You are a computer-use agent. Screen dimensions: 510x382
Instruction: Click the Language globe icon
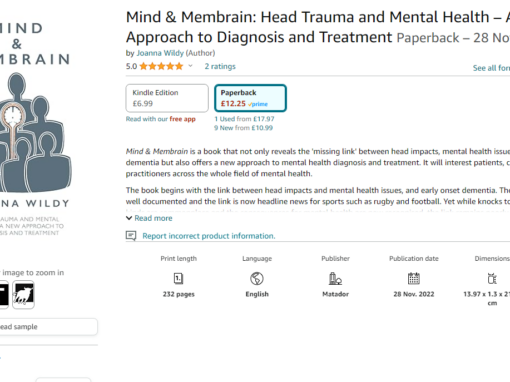pyautogui.click(x=257, y=278)
